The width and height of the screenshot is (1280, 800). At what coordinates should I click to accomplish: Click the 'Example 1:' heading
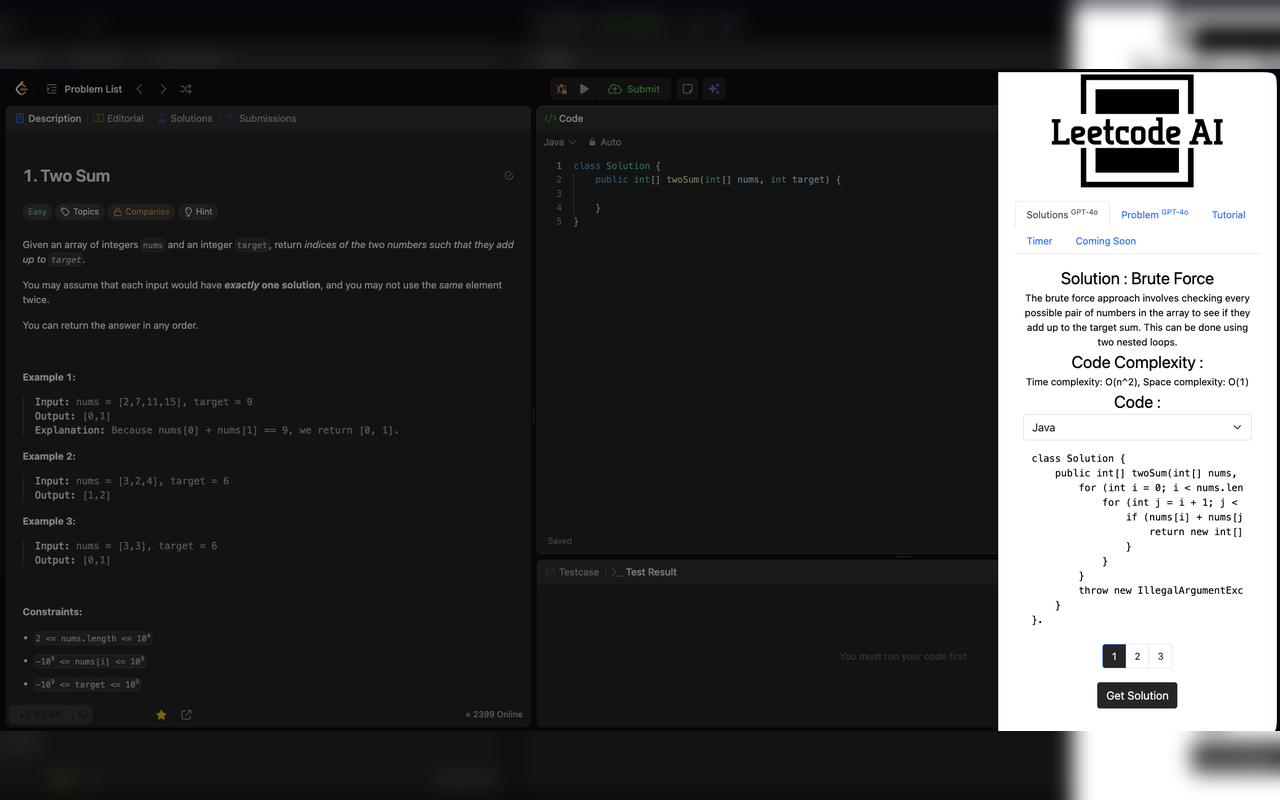(x=49, y=377)
